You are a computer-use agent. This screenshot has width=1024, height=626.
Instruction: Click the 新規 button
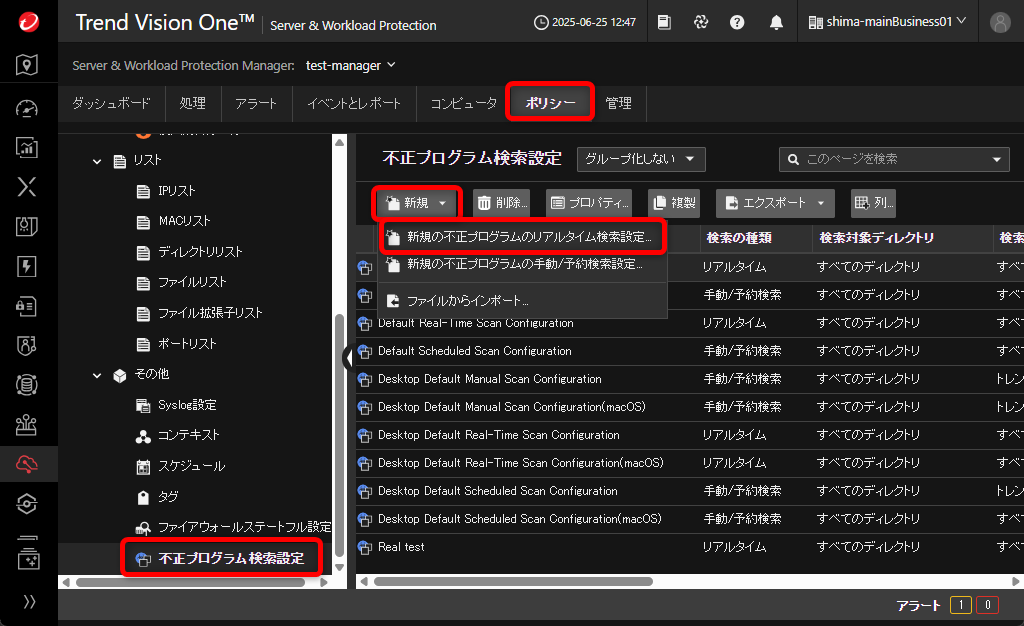[x=416, y=203]
